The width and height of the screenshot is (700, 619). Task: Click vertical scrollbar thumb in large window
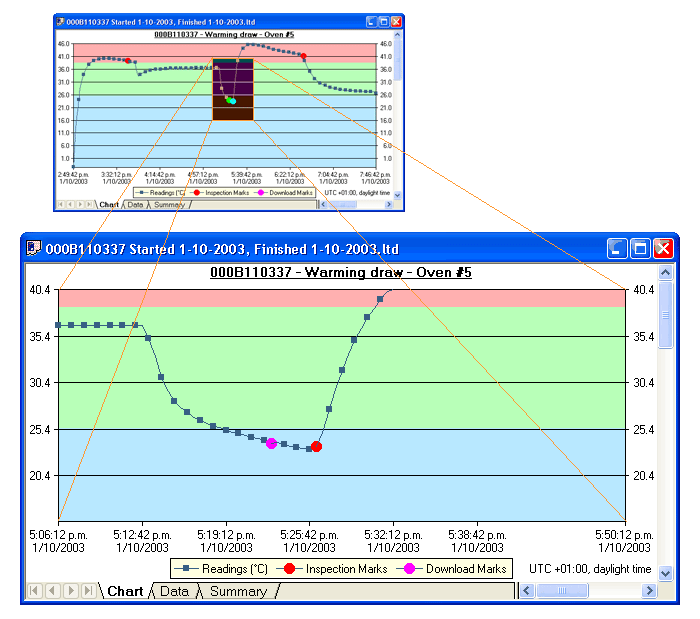(x=665, y=315)
